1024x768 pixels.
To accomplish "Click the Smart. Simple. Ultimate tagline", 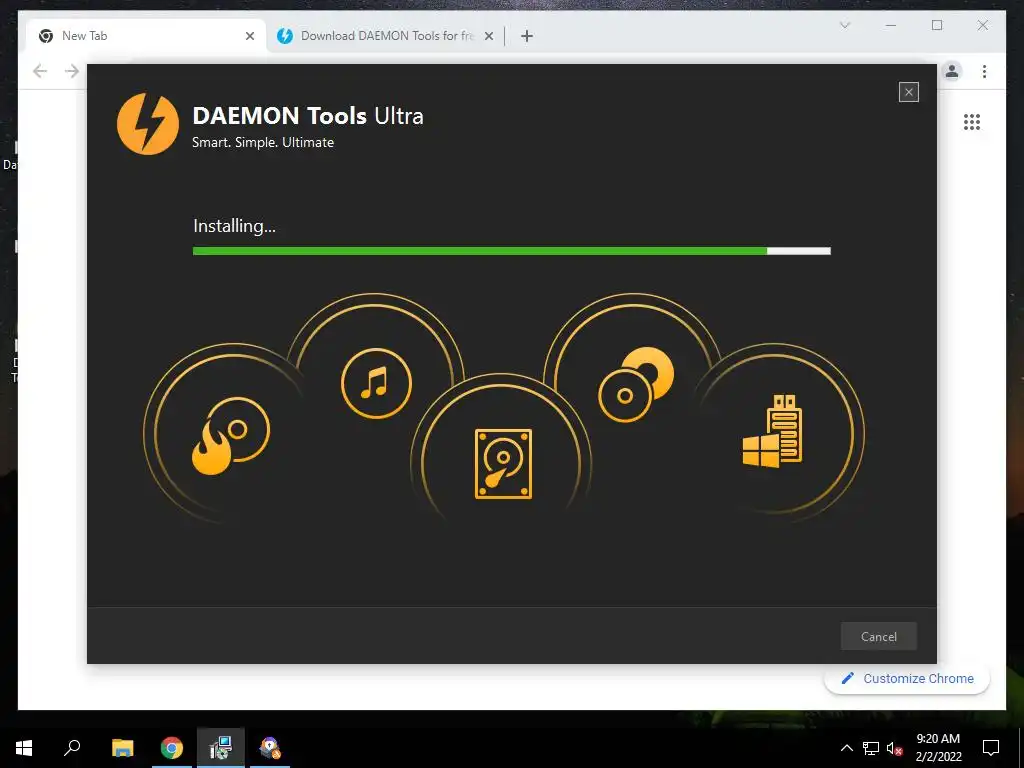I will [x=263, y=142].
